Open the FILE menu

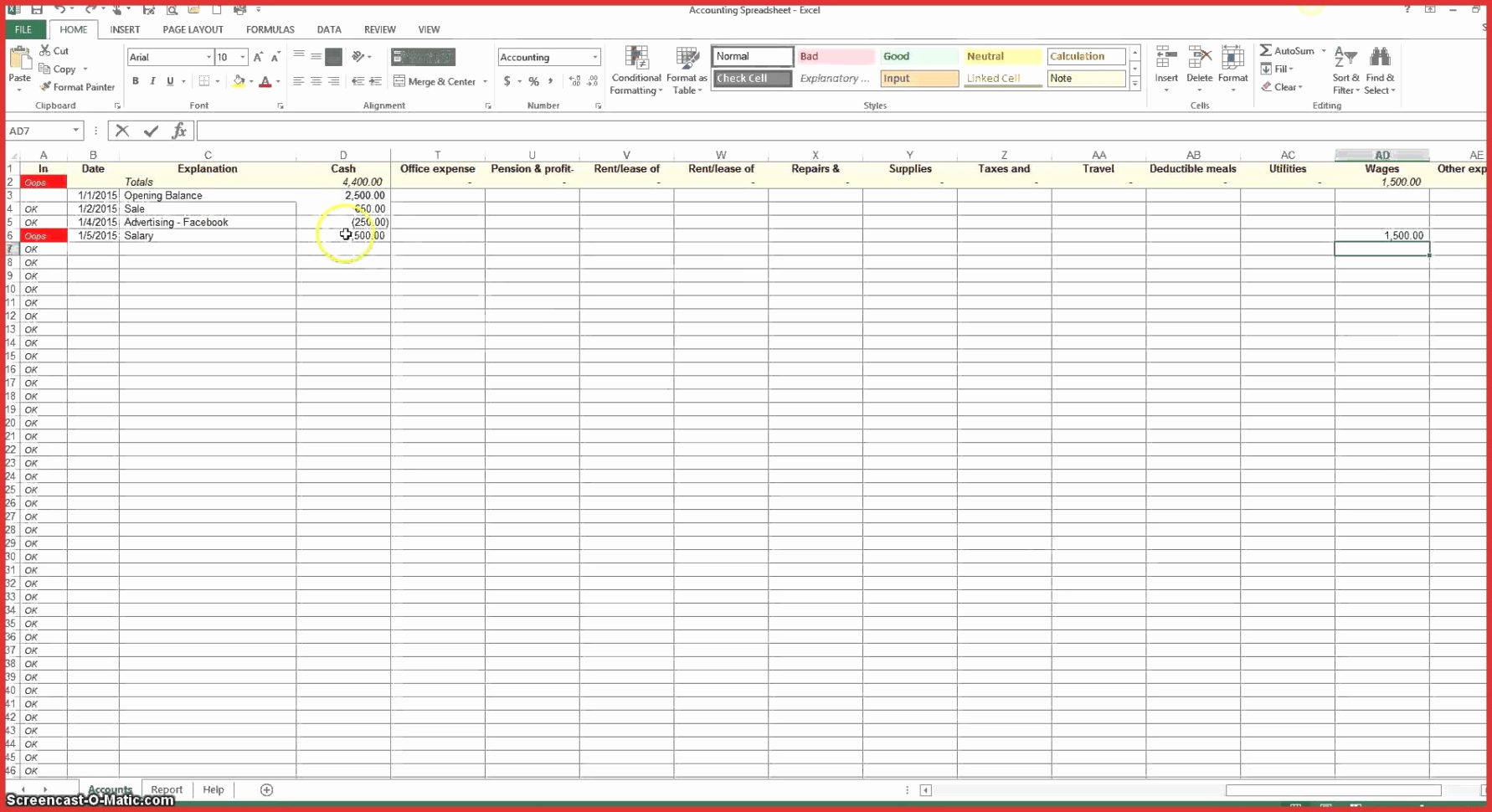tap(23, 28)
